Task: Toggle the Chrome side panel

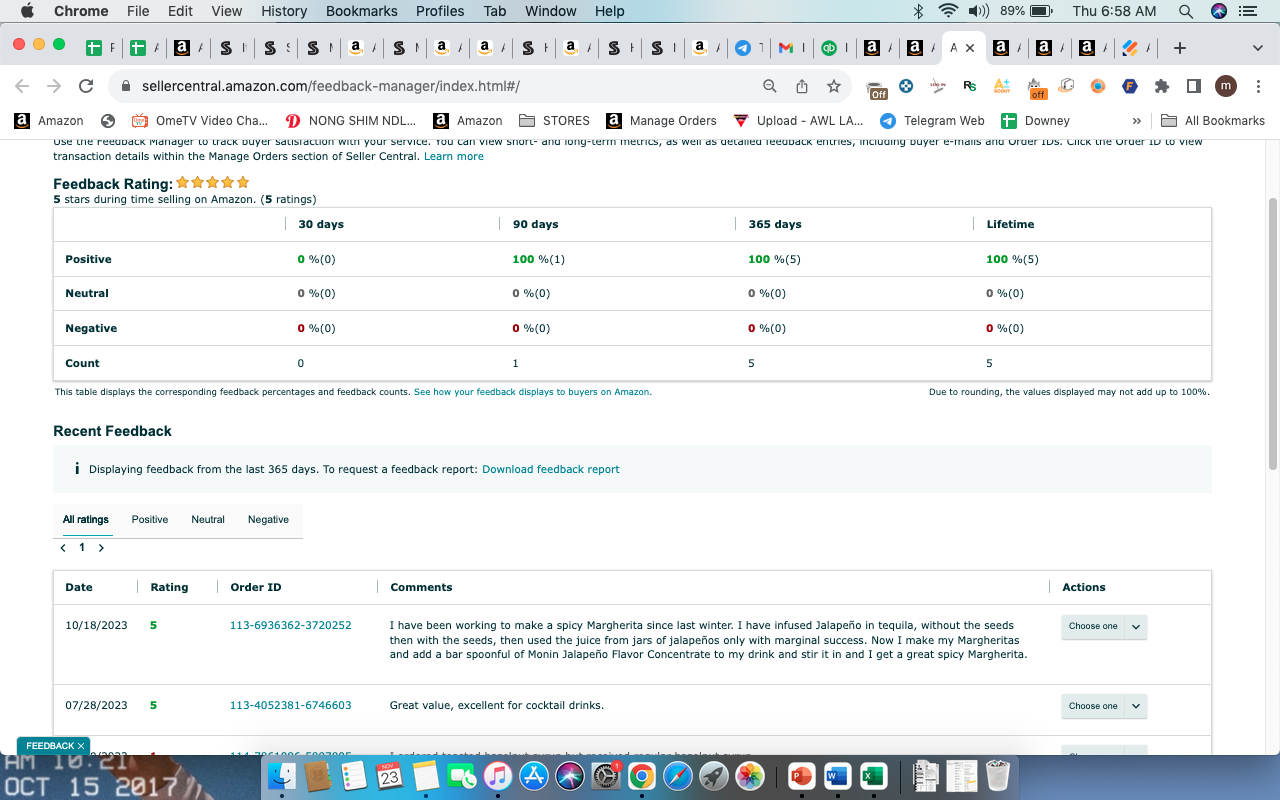Action: pos(1193,86)
